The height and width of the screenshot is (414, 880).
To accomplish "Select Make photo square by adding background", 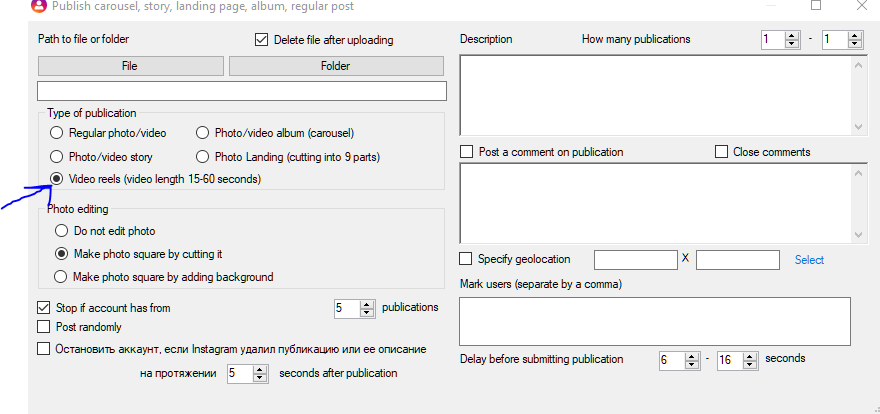I will [x=59, y=277].
